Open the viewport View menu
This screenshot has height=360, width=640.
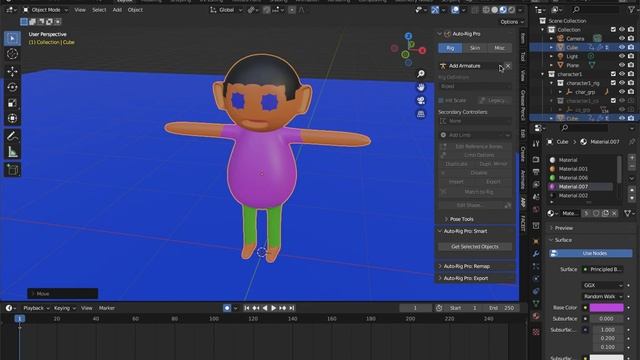(x=80, y=10)
